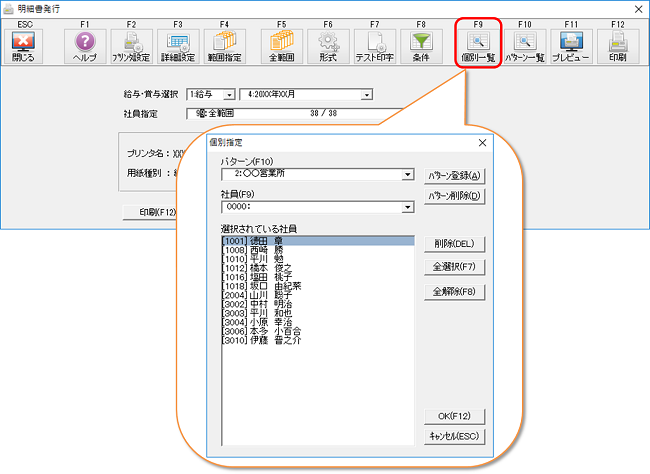Open 個別一覧 individual list

478,45
